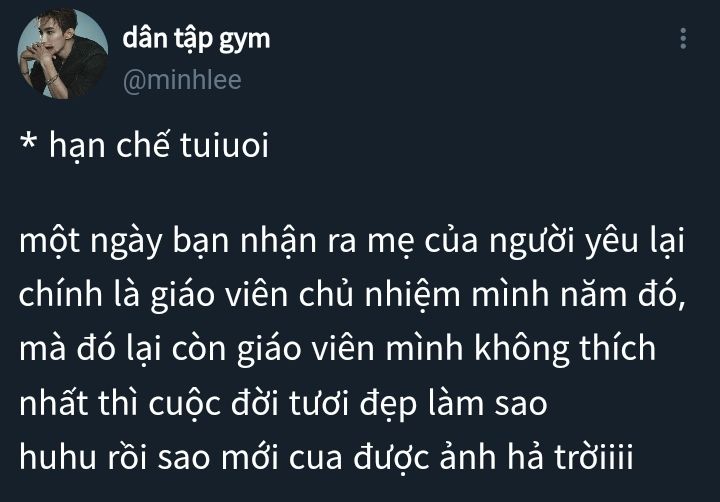
Task: Open the three-dot more options menu
Action: click(683, 39)
